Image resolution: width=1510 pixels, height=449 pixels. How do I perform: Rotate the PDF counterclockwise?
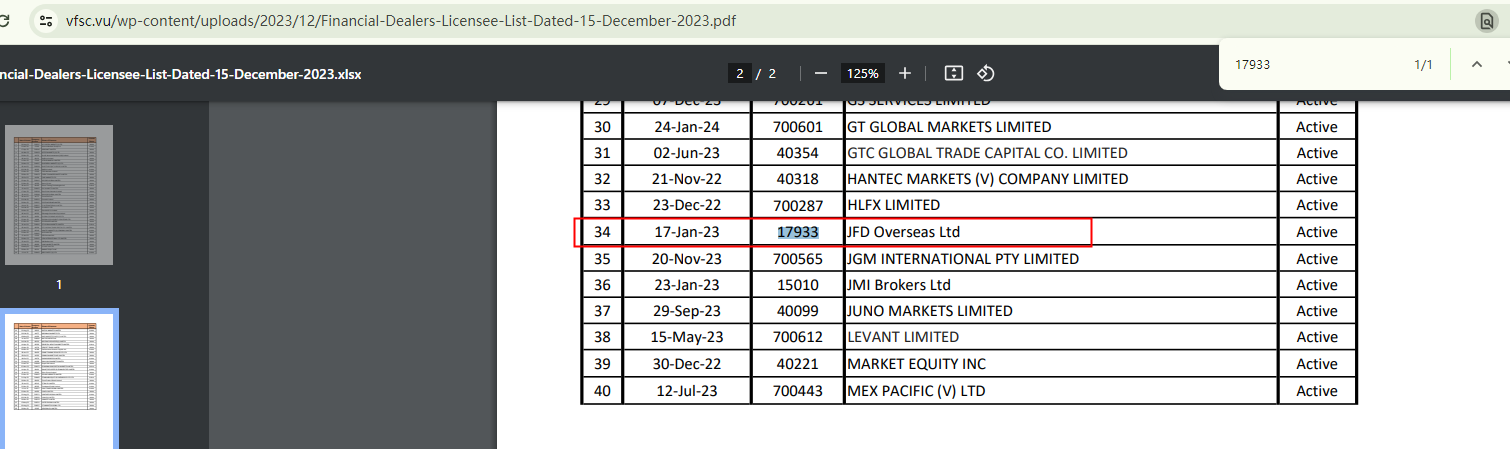click(985, 73)
